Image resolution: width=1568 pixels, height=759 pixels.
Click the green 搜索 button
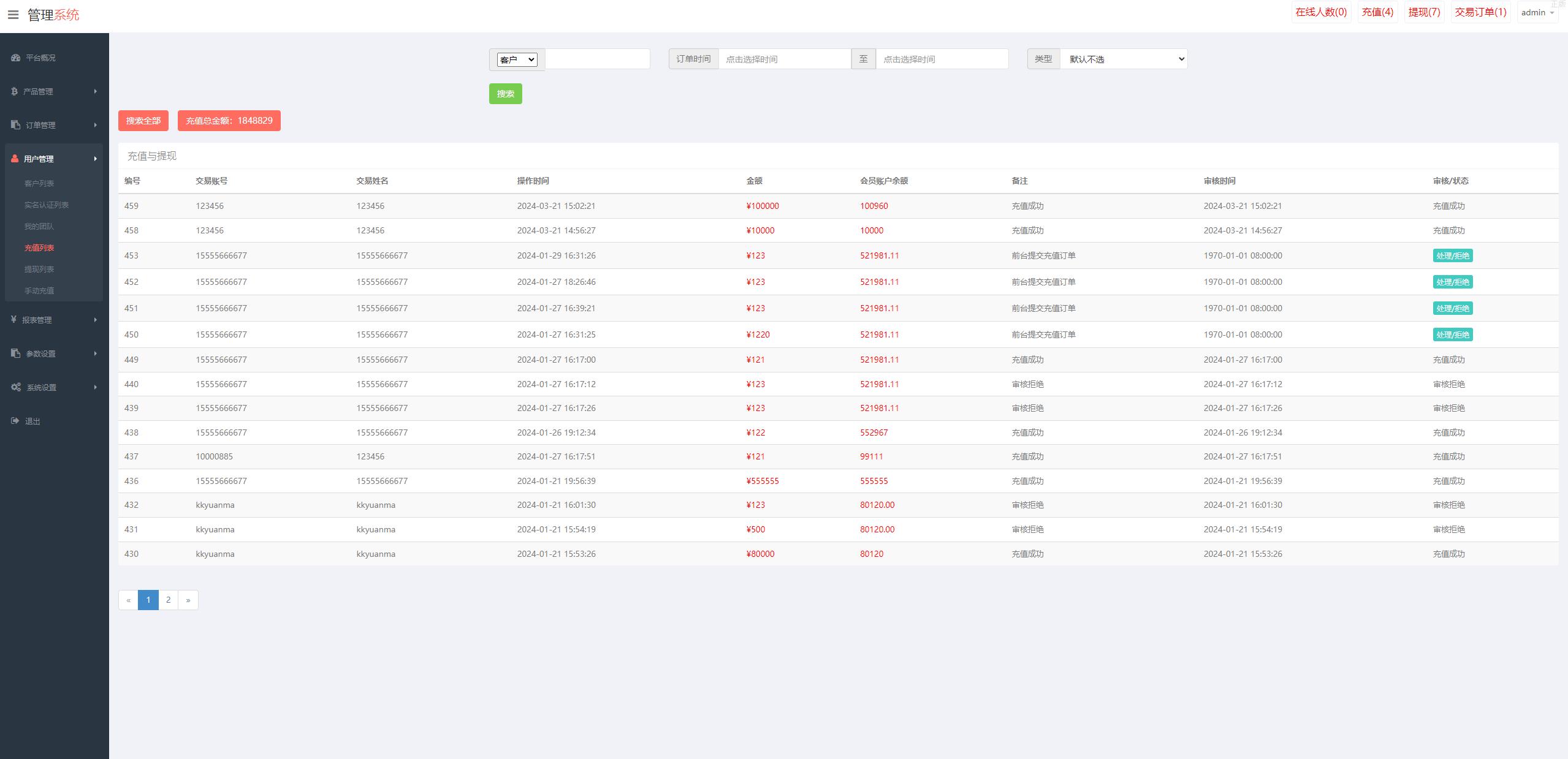click(x=505, y=94)
